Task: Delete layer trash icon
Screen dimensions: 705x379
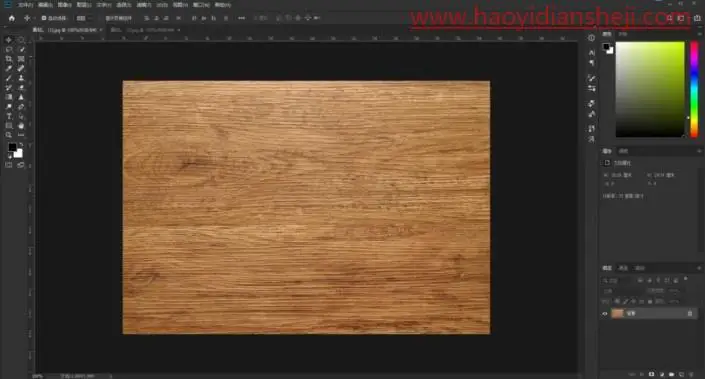Action: (x=691, y=374)
